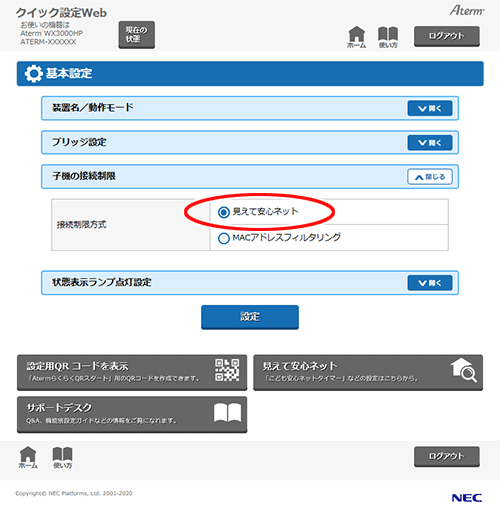Click the 基本設定 gear icon
The image size is (500, 520).
click(33, 74)
